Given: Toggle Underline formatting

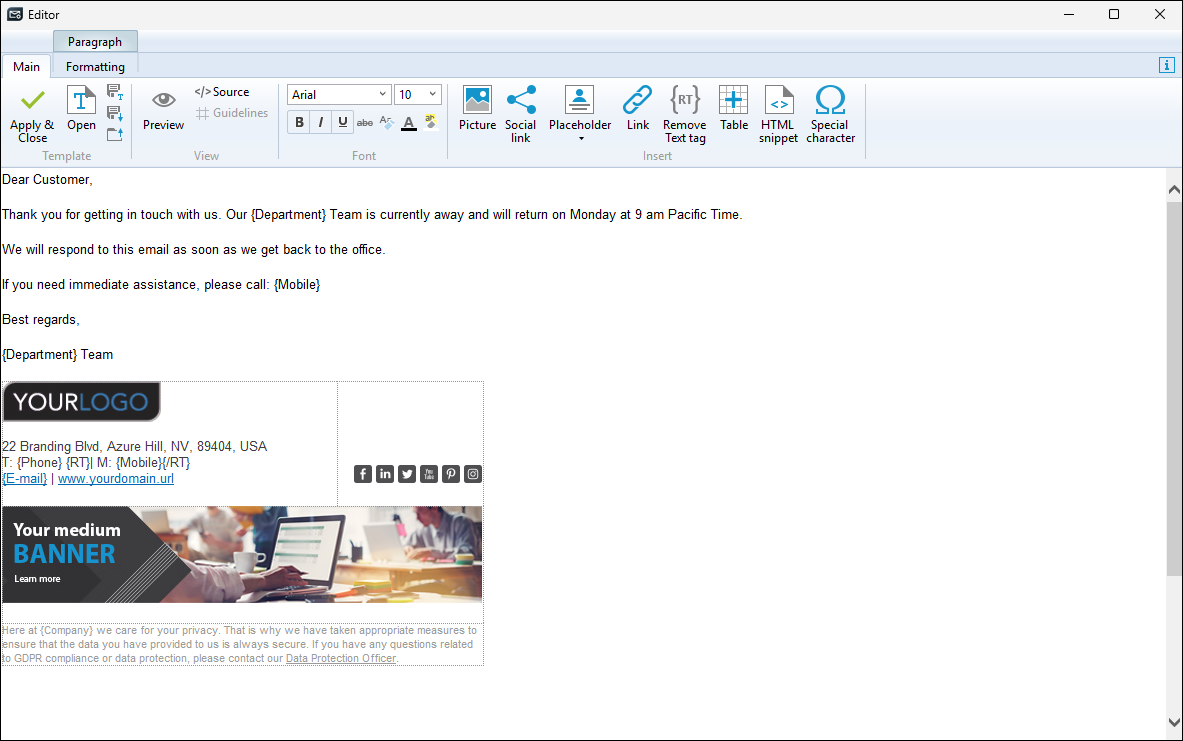Looking at the screenshot, I should (343, 123).
